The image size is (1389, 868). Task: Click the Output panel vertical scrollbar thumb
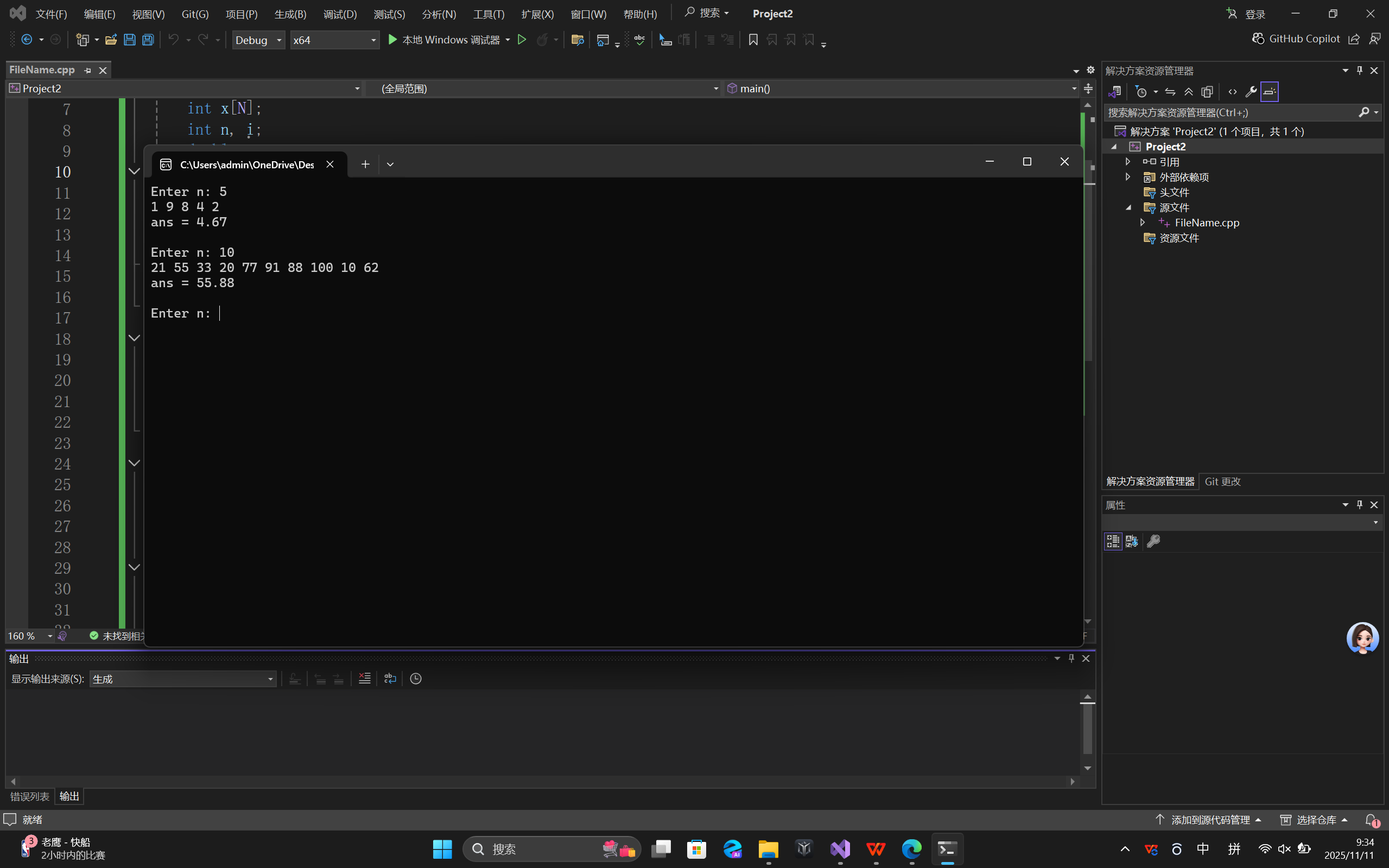tap(1087, 728)
